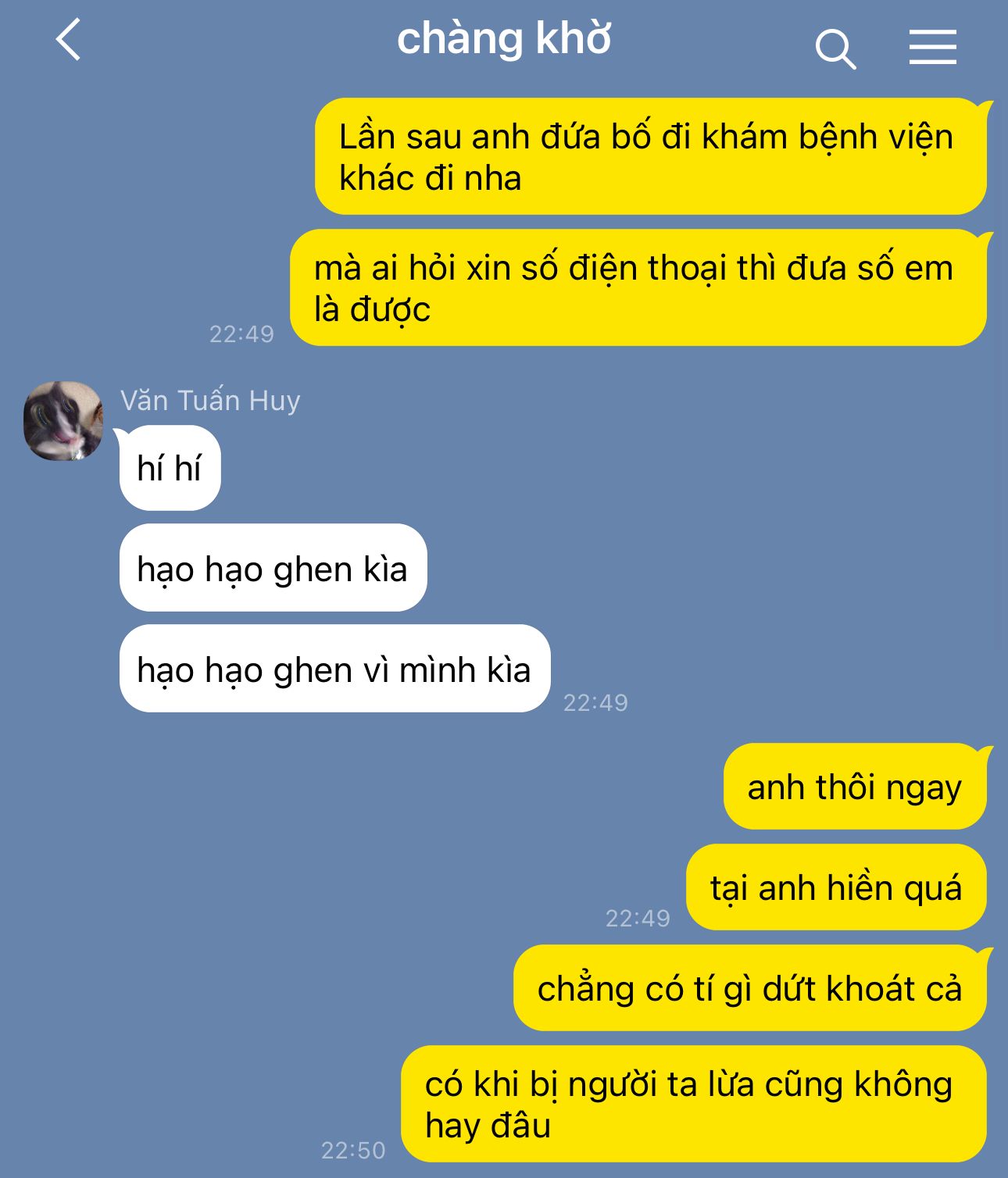Image resolution: width=1008 pixels, height=1178 pixels.
Task: Select message 'Lần sau anh đưa bố đi khám'
Action: (x=651, y=156)
